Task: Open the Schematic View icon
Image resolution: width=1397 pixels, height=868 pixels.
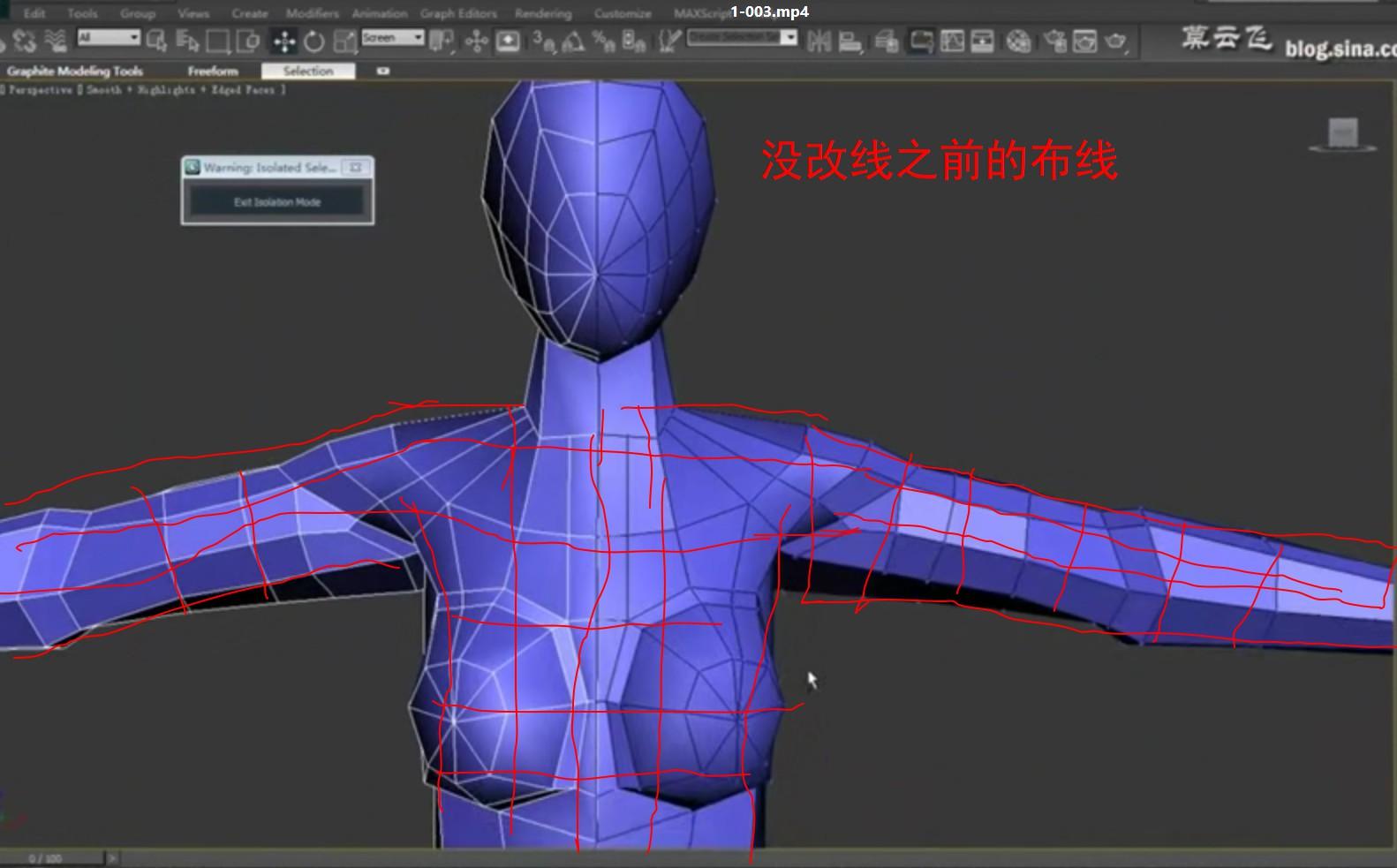Action: tap(982, 41)
